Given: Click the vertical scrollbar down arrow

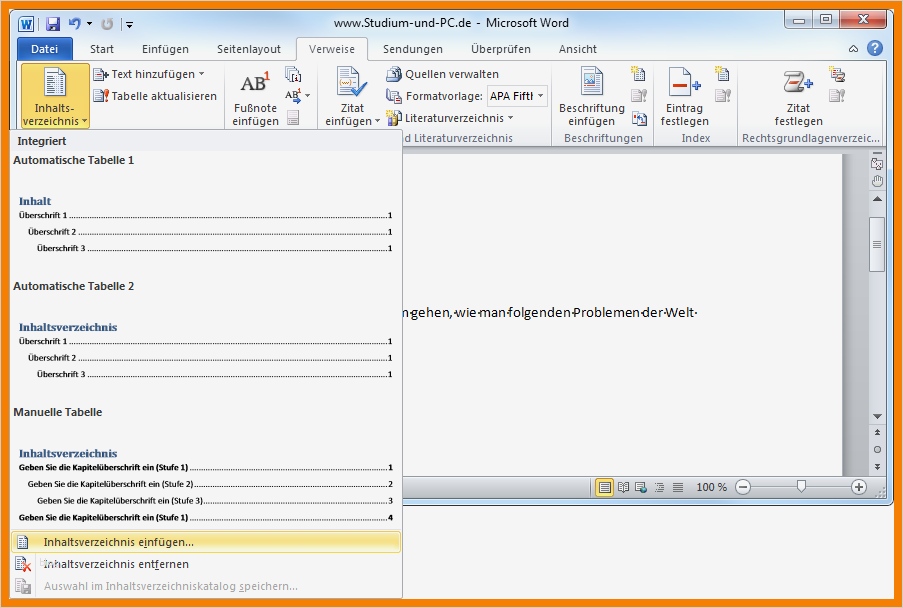Looking at the screenshot, I should pos(877,416).
